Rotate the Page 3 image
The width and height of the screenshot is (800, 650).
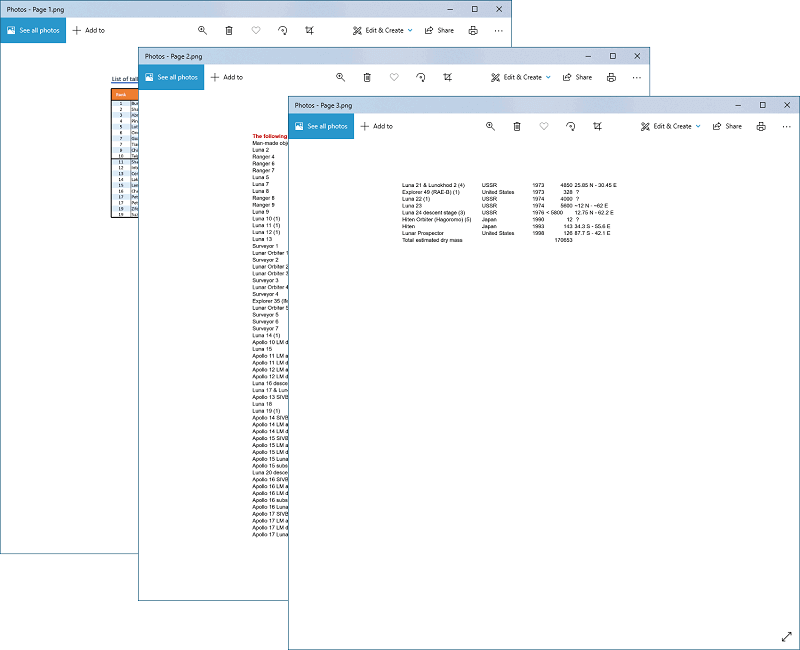click(570, 126)
